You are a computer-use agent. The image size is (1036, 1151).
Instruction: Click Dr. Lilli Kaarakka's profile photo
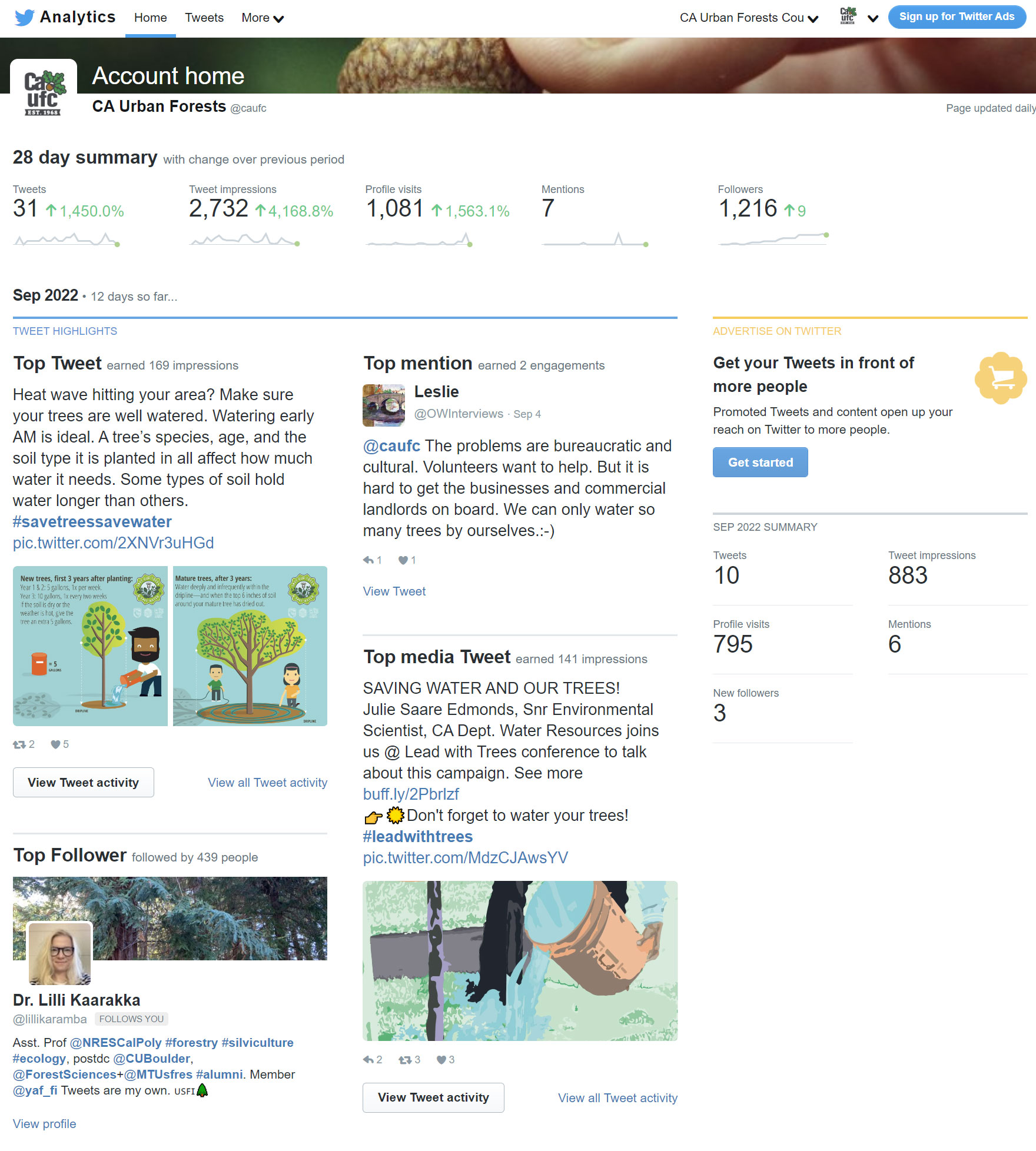[59, 953]
